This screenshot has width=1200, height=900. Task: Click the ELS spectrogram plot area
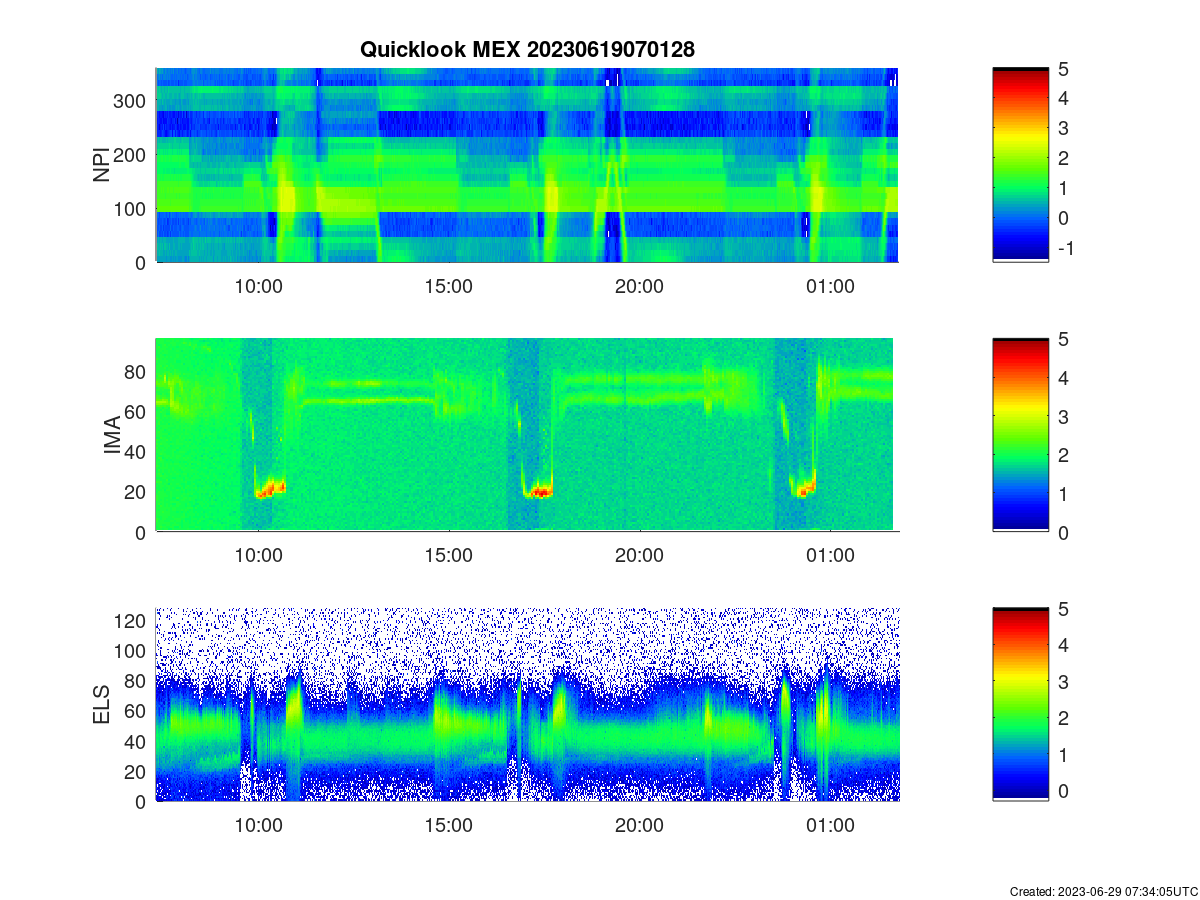coord(527,704)
